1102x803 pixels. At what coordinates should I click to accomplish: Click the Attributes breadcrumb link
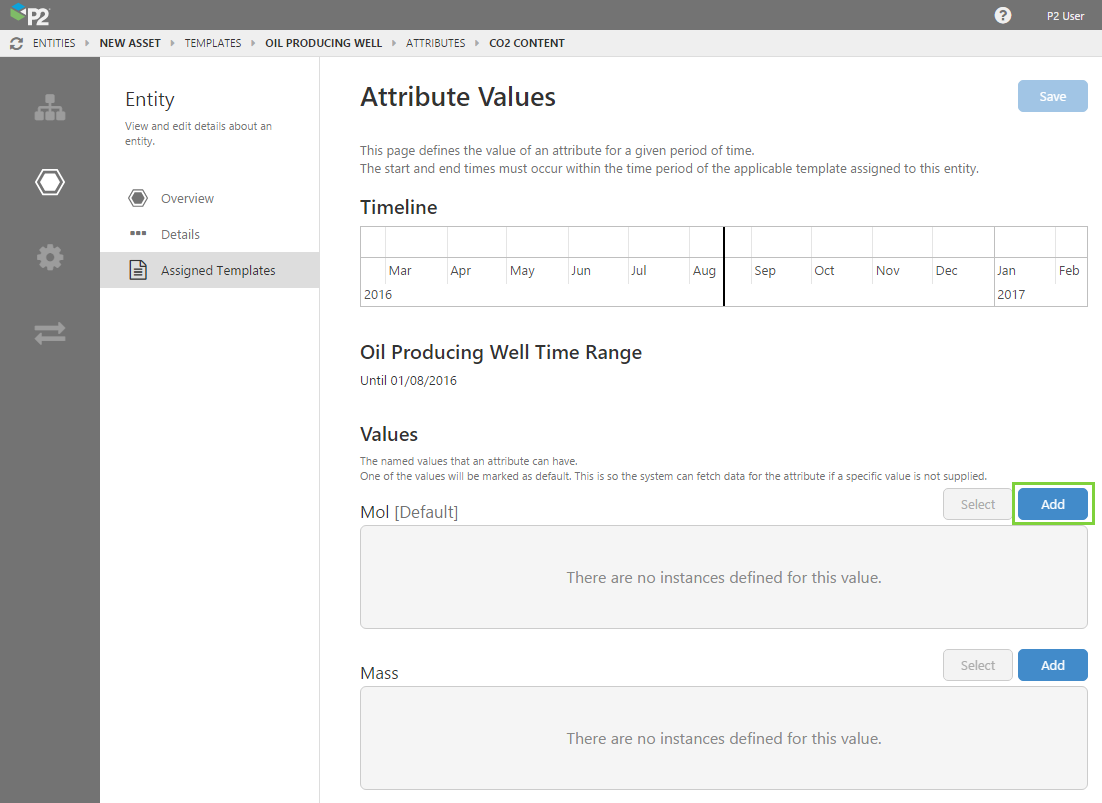pyautogui.click(x=435, y=44)
